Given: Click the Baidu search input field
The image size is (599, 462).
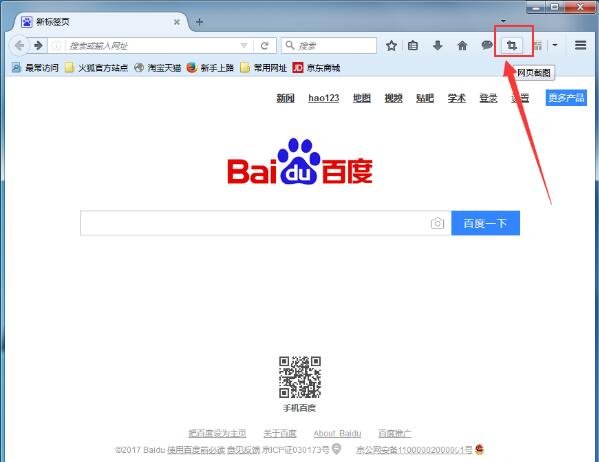Looking at the screenshot, I should 255,223.
